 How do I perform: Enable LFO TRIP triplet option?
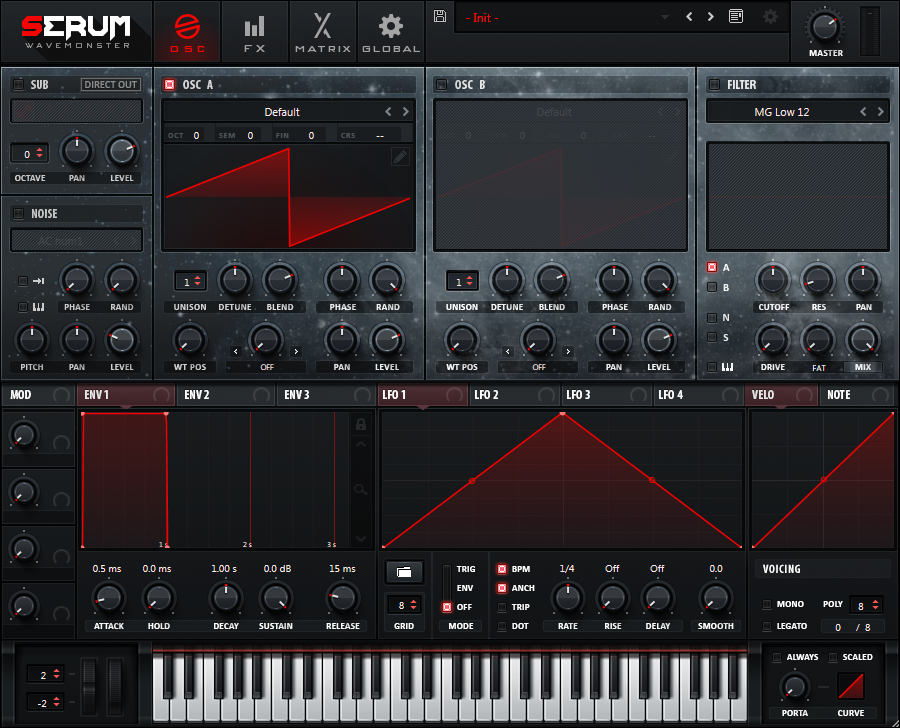tap(502, 607)
